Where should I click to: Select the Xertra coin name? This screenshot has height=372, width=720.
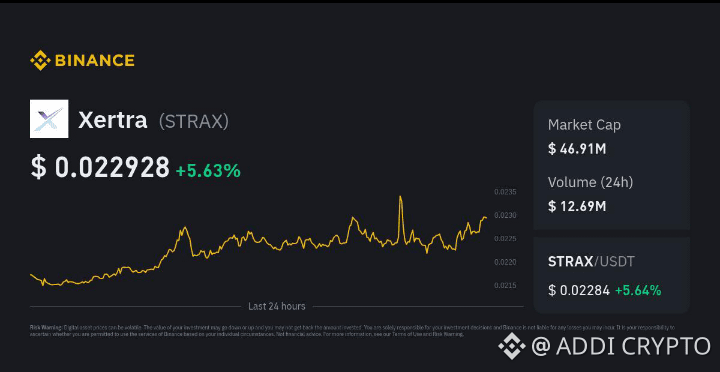112,120
